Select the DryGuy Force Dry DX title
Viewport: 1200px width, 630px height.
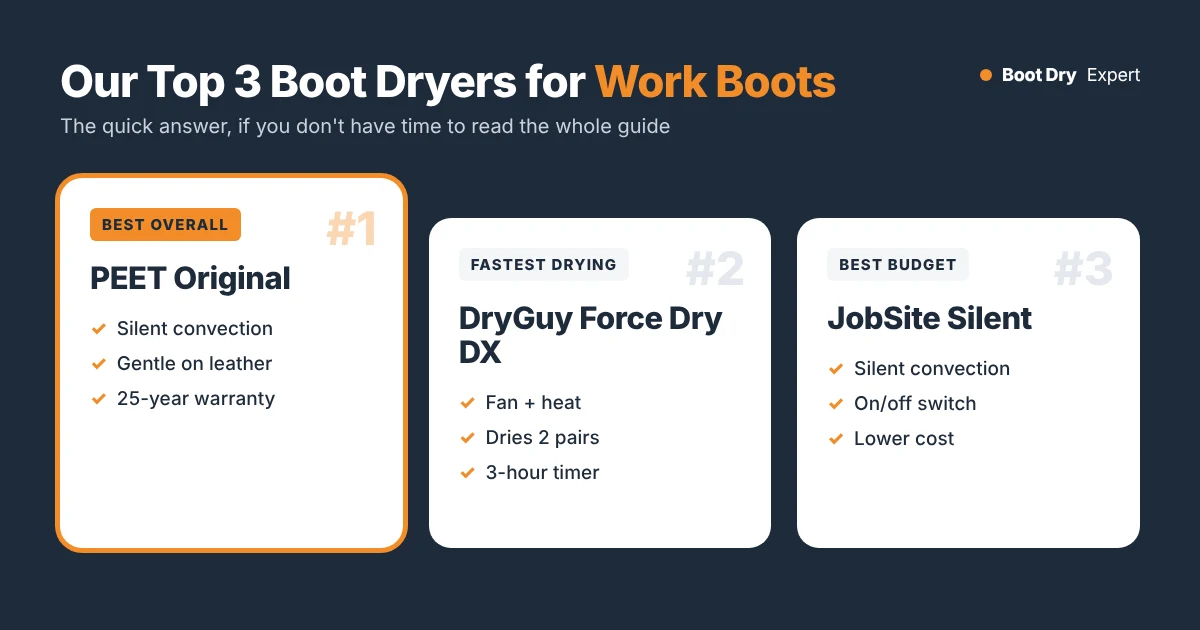coord(590,335)
